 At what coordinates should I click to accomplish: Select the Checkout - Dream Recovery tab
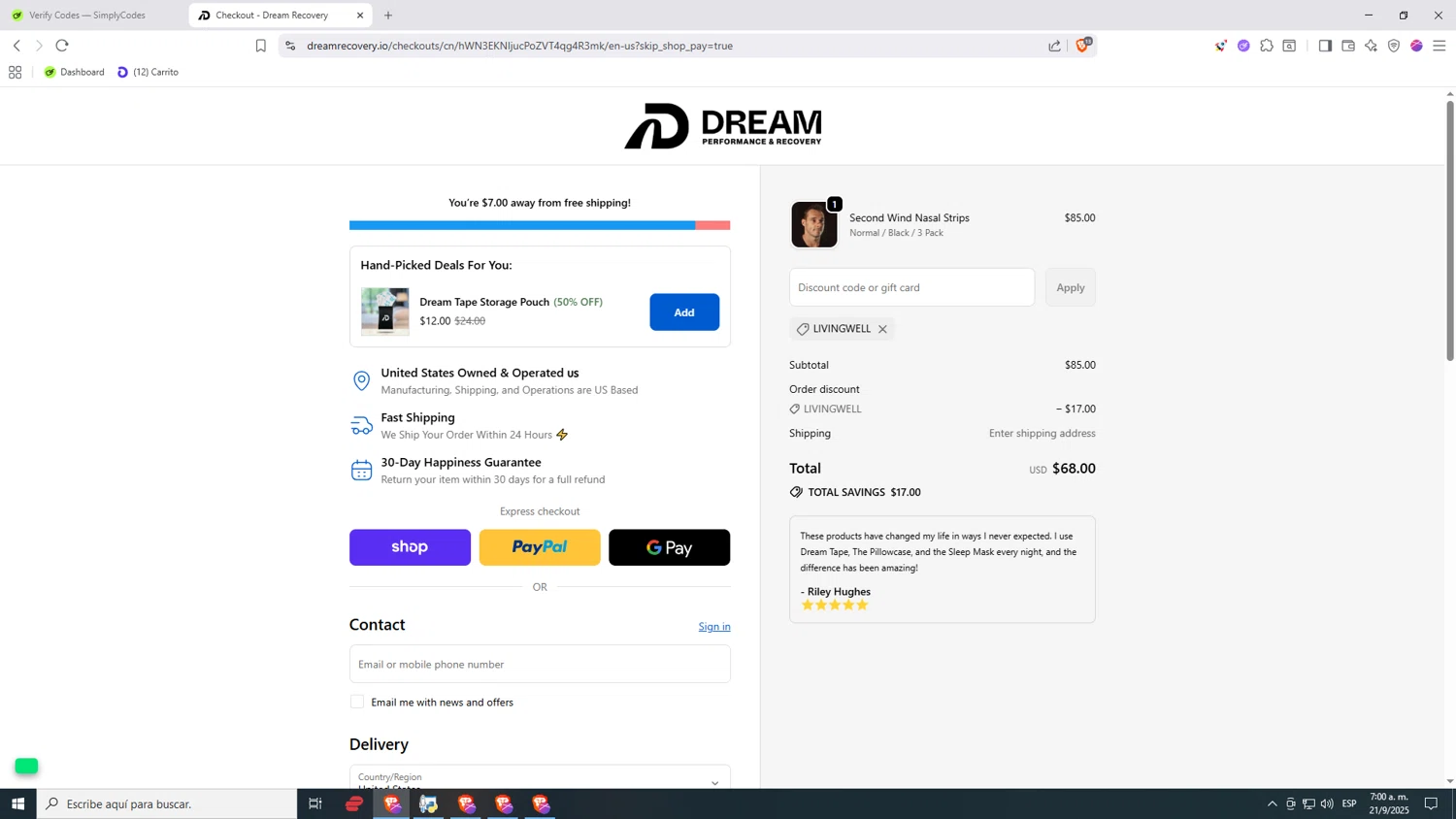[x=272, y=16]
